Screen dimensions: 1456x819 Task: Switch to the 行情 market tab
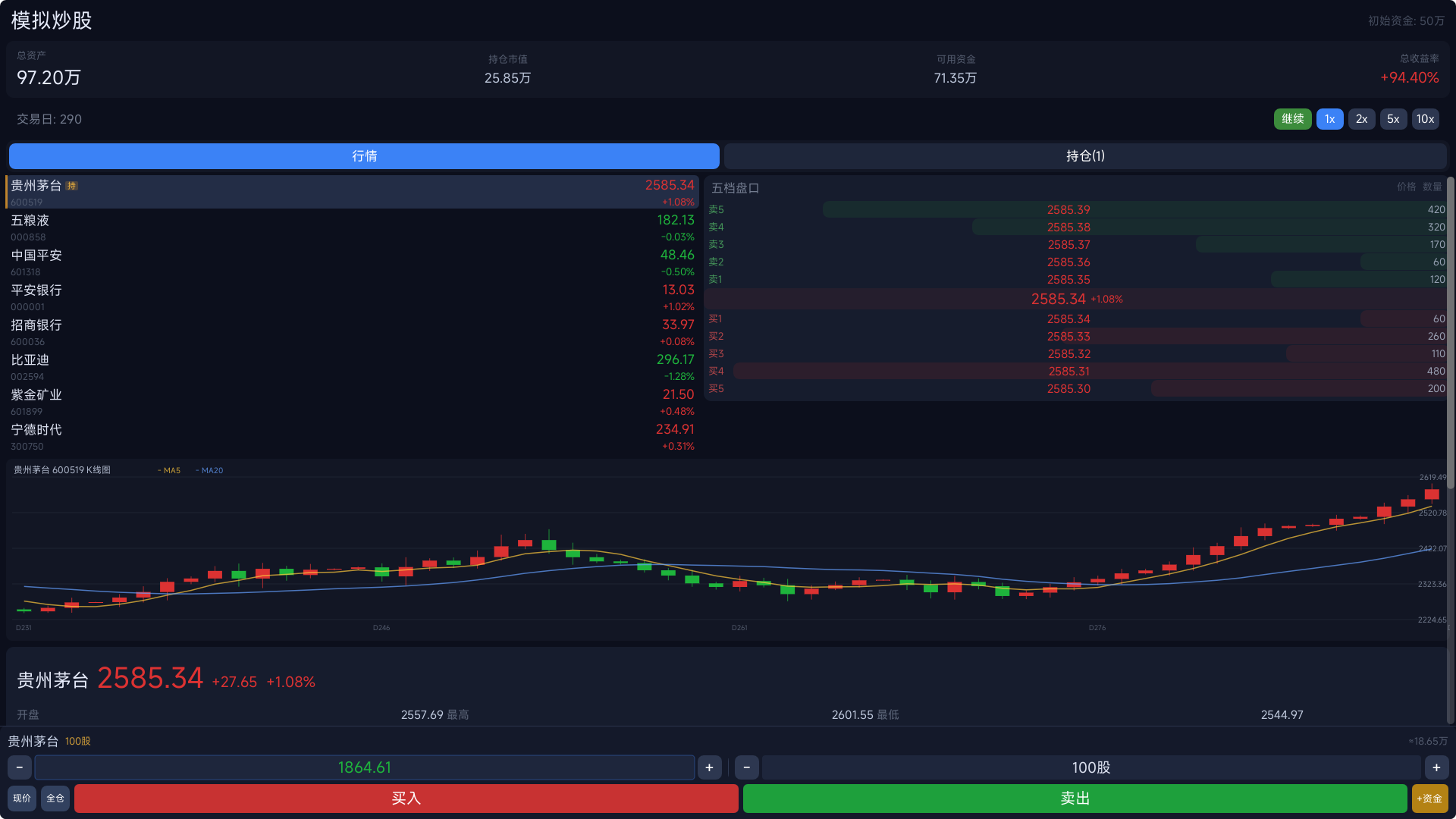[x=364, y=156]
